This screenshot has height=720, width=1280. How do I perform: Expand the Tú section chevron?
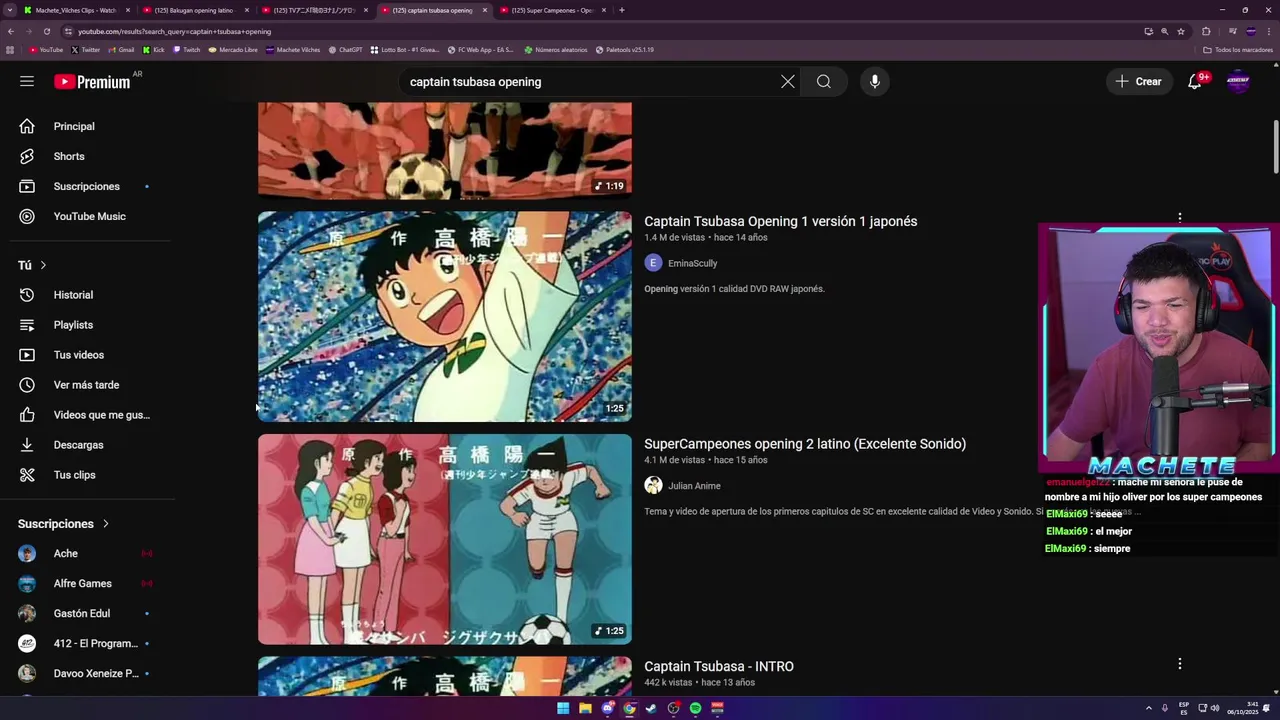tap(43, 265)
